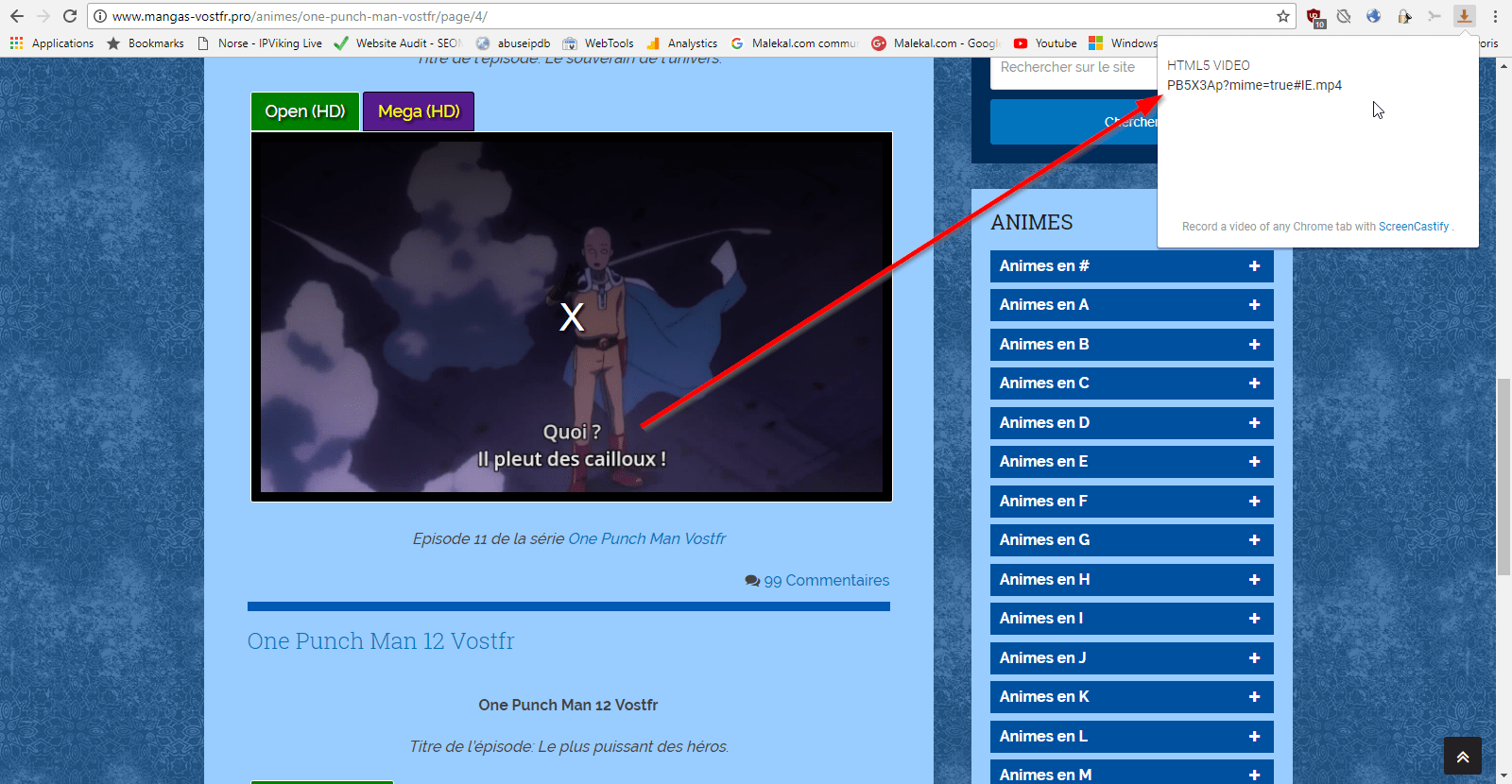Switch to the Mega (HD) player tab

(x=419, y=111)
